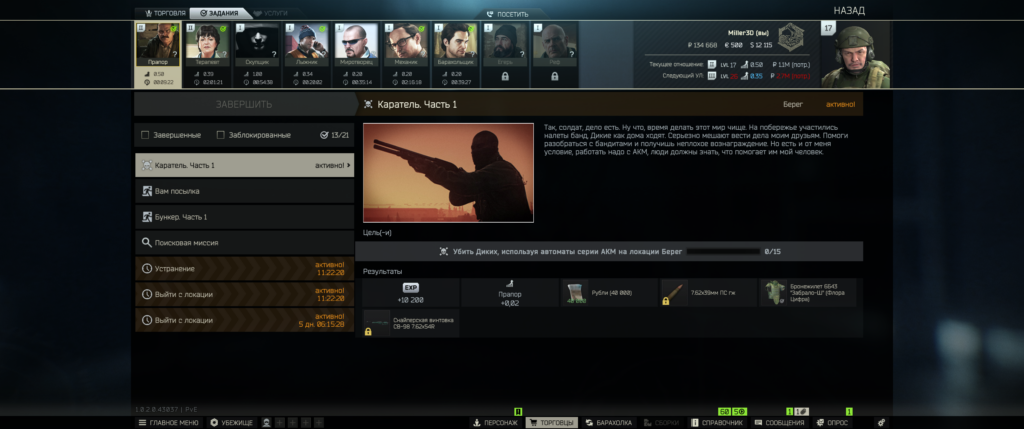The image size is (1024, 429).
Task: Toggle the Завершенные checkbox
Action: click(146, 135)
